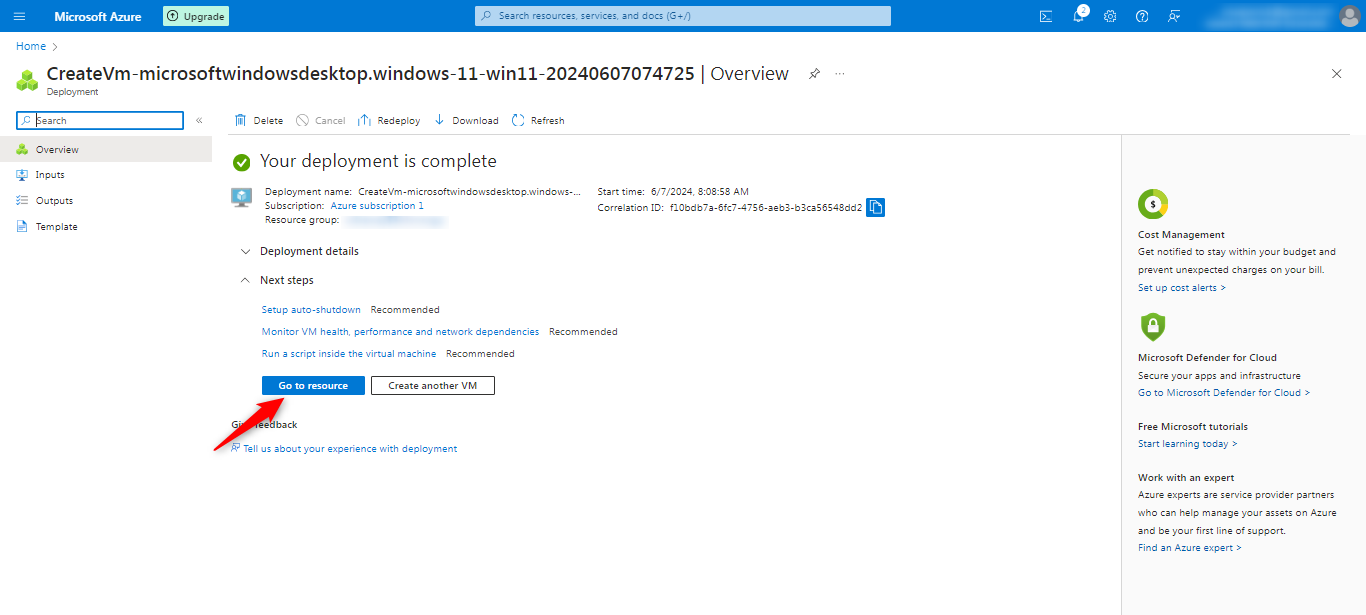This screenshot has height=615, width=1366.
Task: Go to Home breadcrumb
Action: tap(31, 46)
